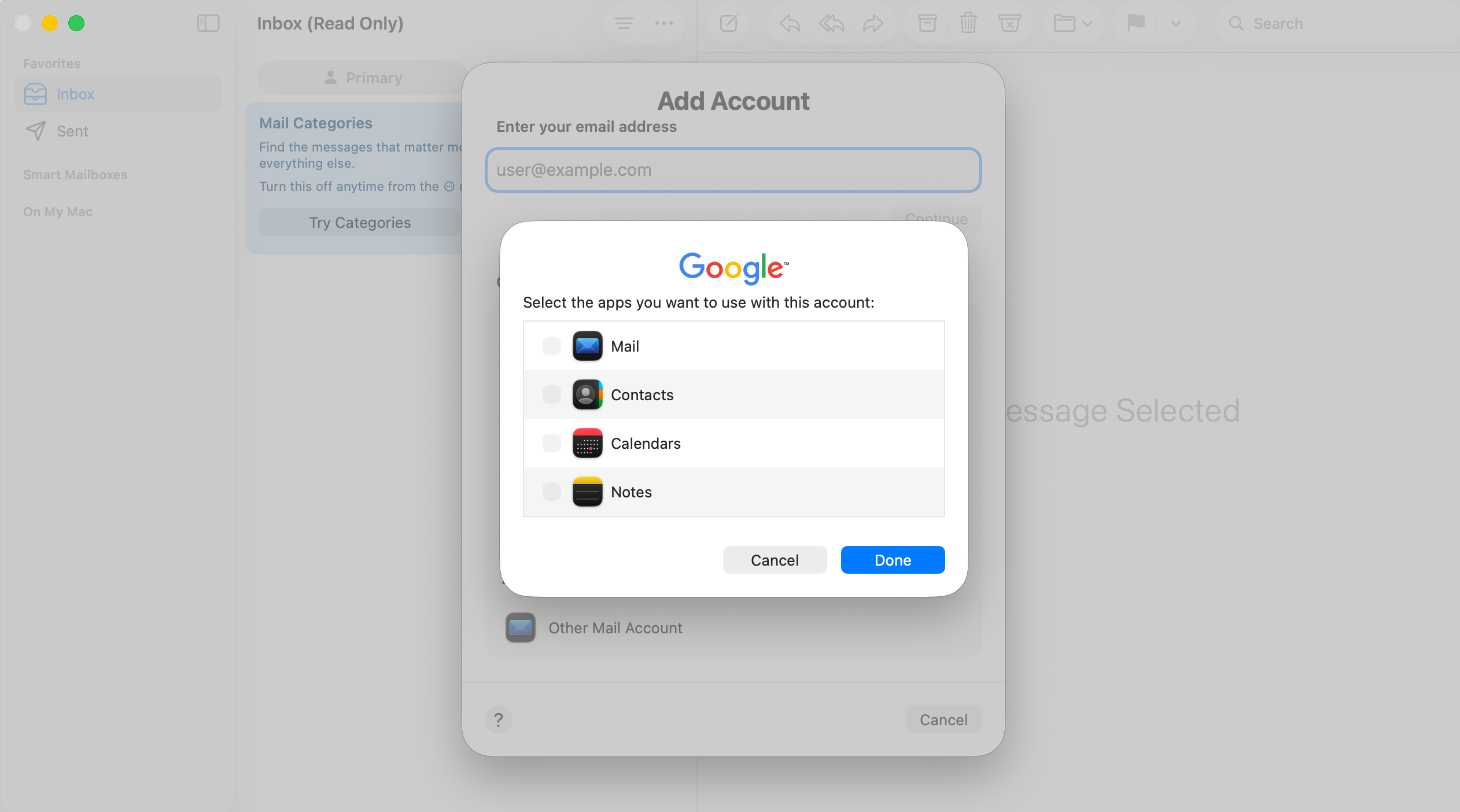The image size is (1460, 812).
Task: Click the email address input field
Action: 732,169
